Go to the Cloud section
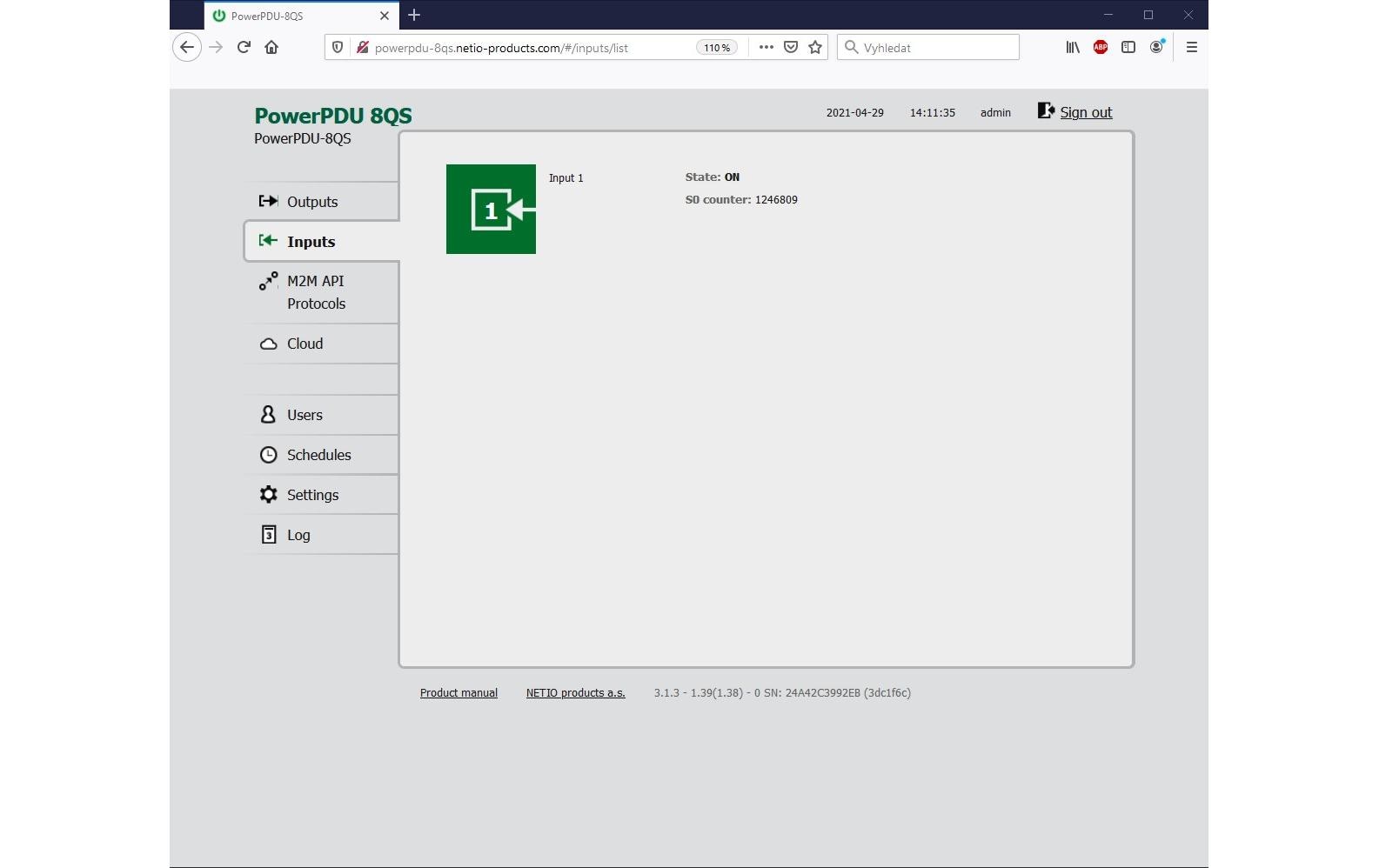Viewport: 1379px width, 868px height. pos(322,344)
